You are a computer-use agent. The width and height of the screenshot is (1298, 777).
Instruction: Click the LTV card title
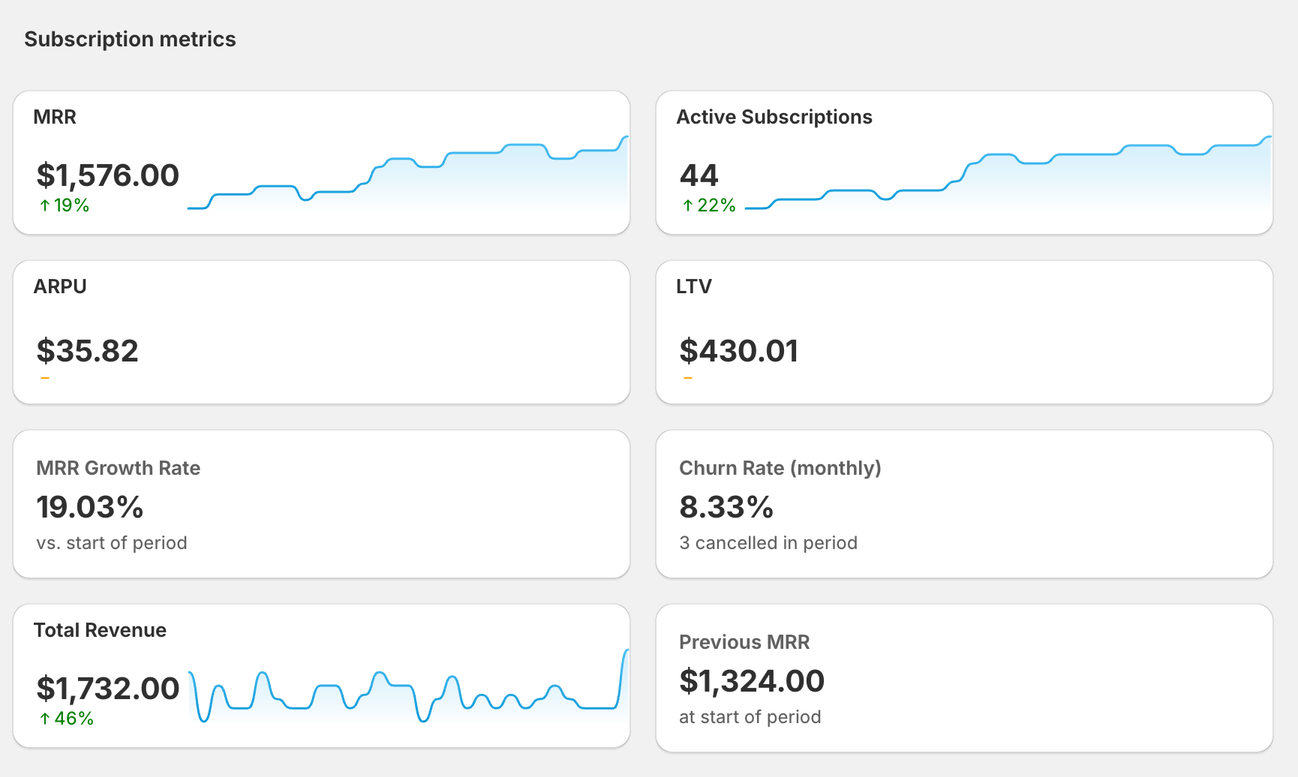coord(694,286)
